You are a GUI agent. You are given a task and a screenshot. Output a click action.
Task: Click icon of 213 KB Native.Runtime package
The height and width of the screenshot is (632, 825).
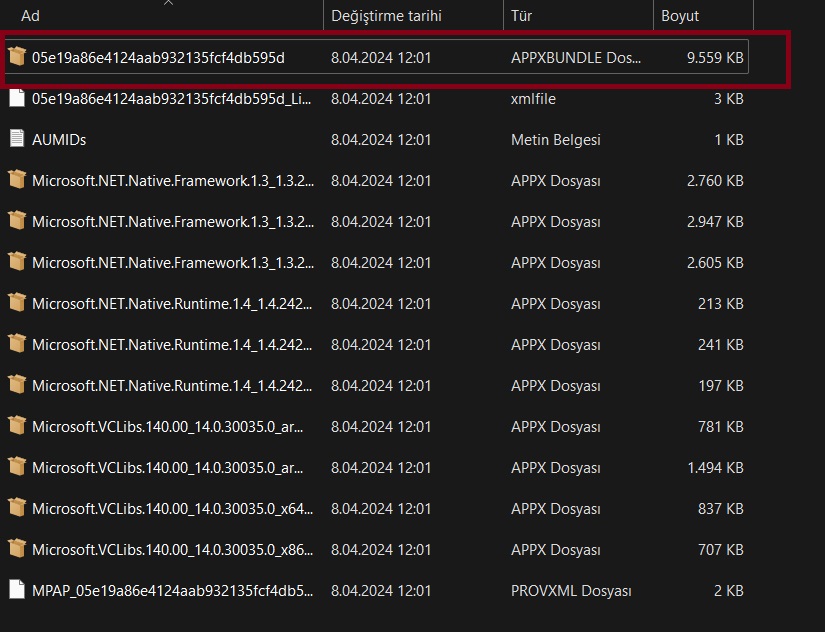[16, 304]
